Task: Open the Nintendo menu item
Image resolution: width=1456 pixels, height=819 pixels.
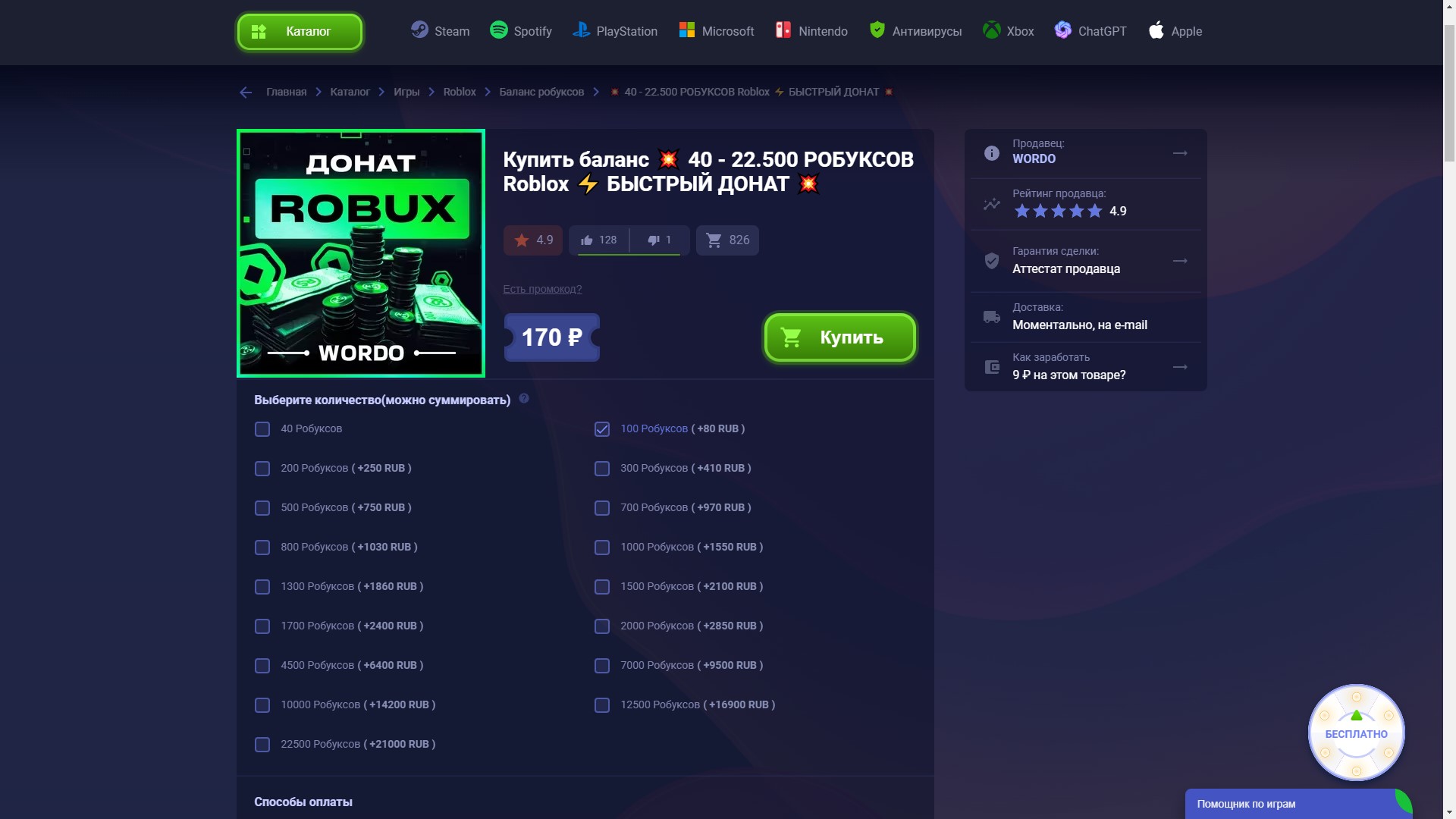Action: click(x=811, y=31)
